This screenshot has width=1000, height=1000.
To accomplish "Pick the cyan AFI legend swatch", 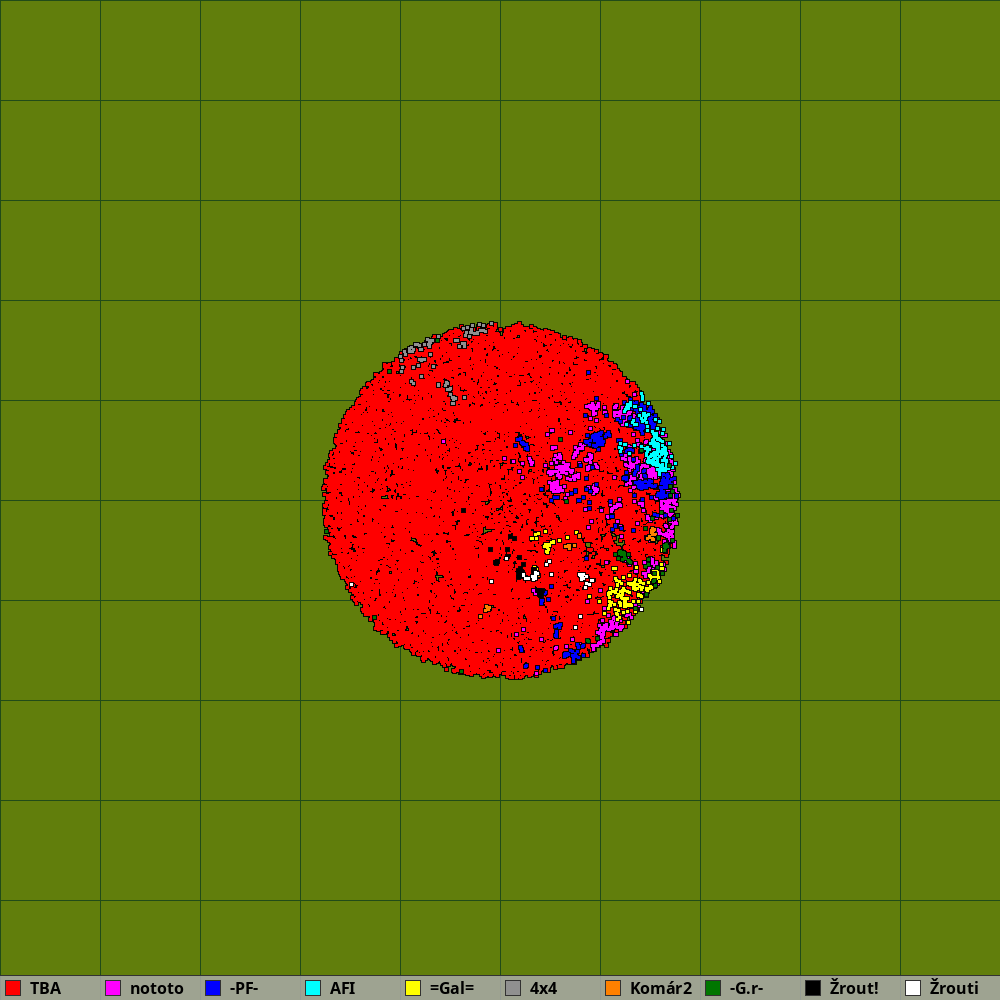I will [313, 988].
